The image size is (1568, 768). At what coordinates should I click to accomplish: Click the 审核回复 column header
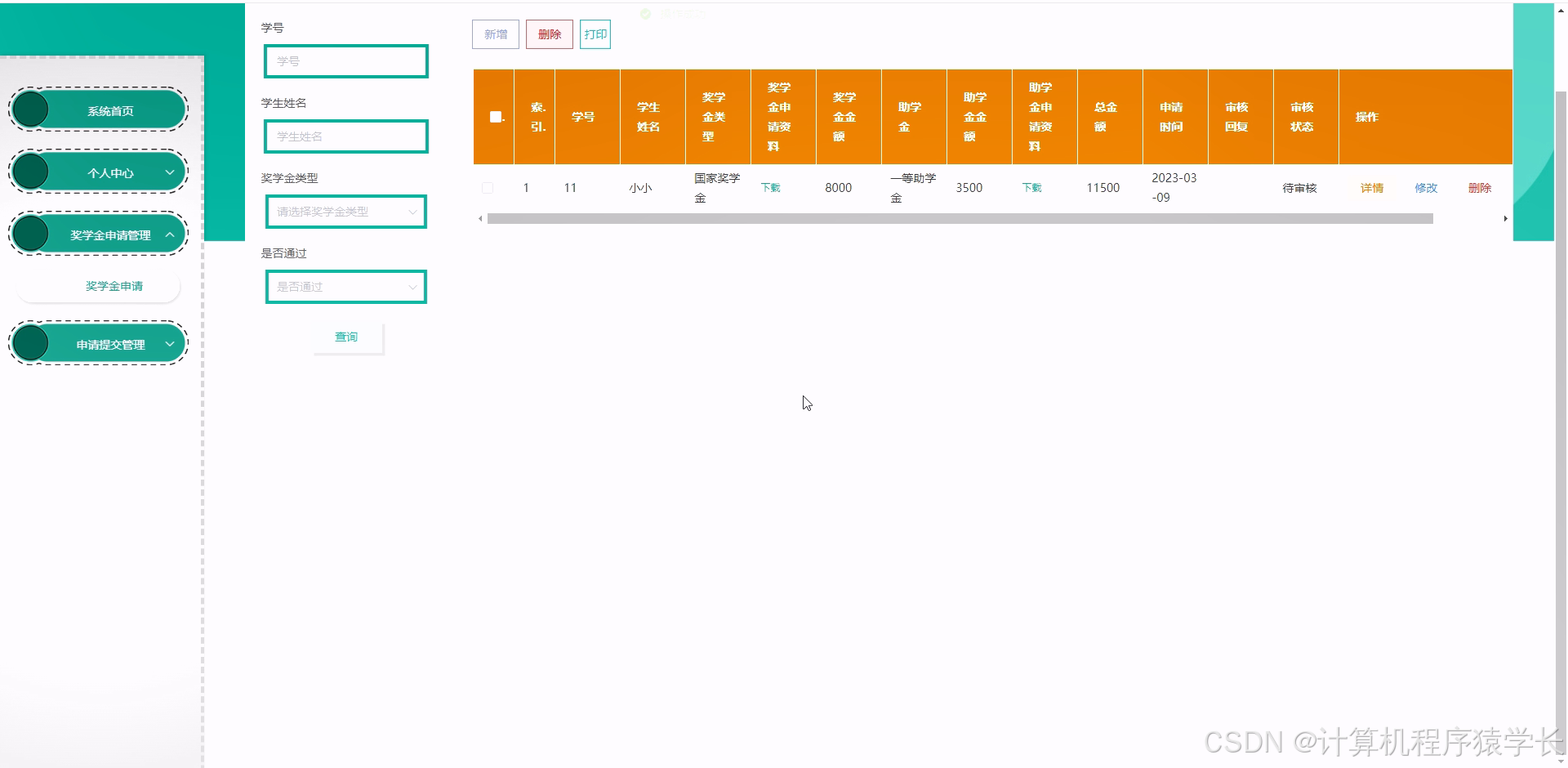[x=1241, y=117]
